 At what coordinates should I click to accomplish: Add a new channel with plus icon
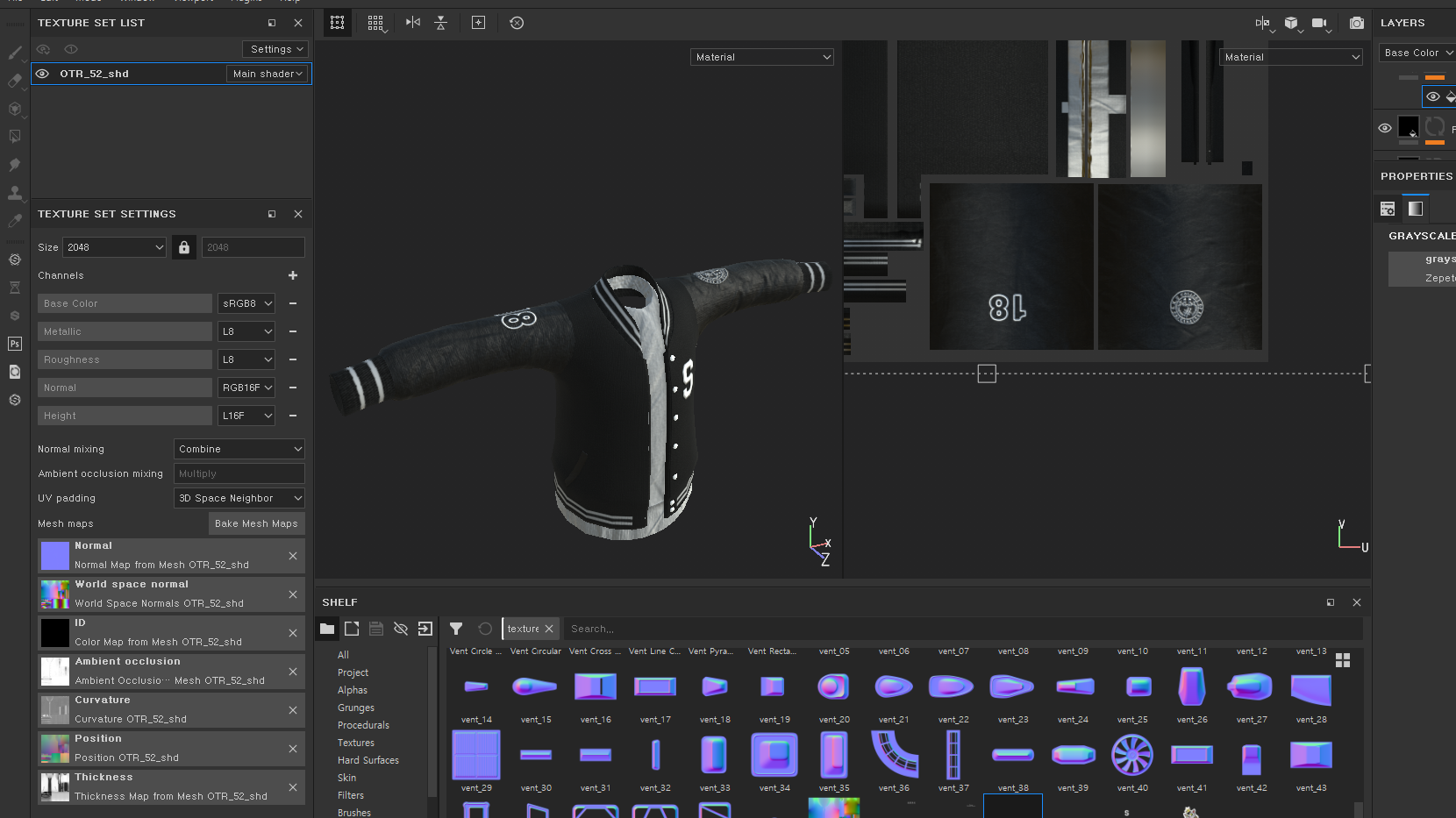pos(293,275)
